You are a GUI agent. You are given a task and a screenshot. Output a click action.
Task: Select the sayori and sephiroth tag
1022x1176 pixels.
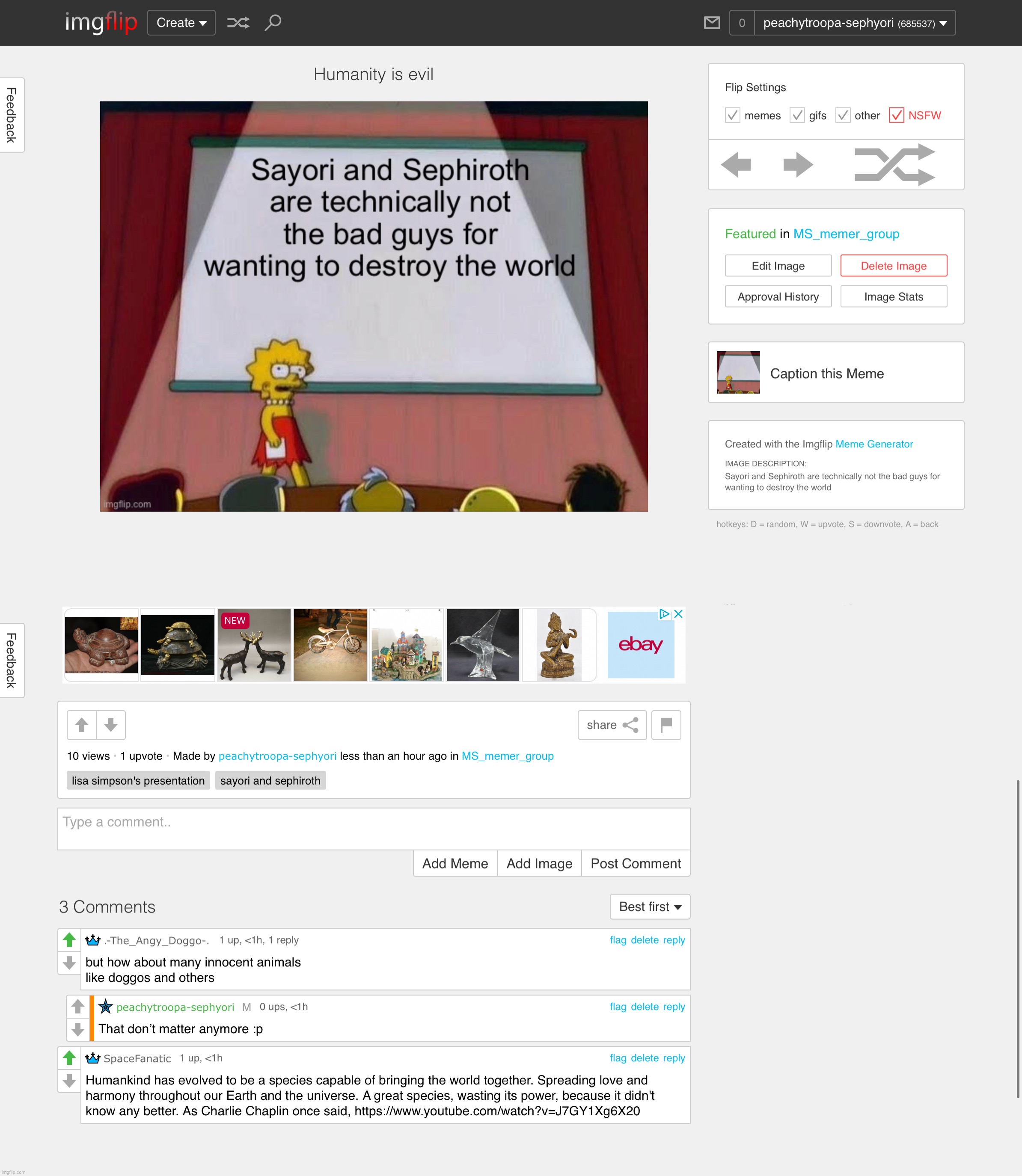point(270,780)
